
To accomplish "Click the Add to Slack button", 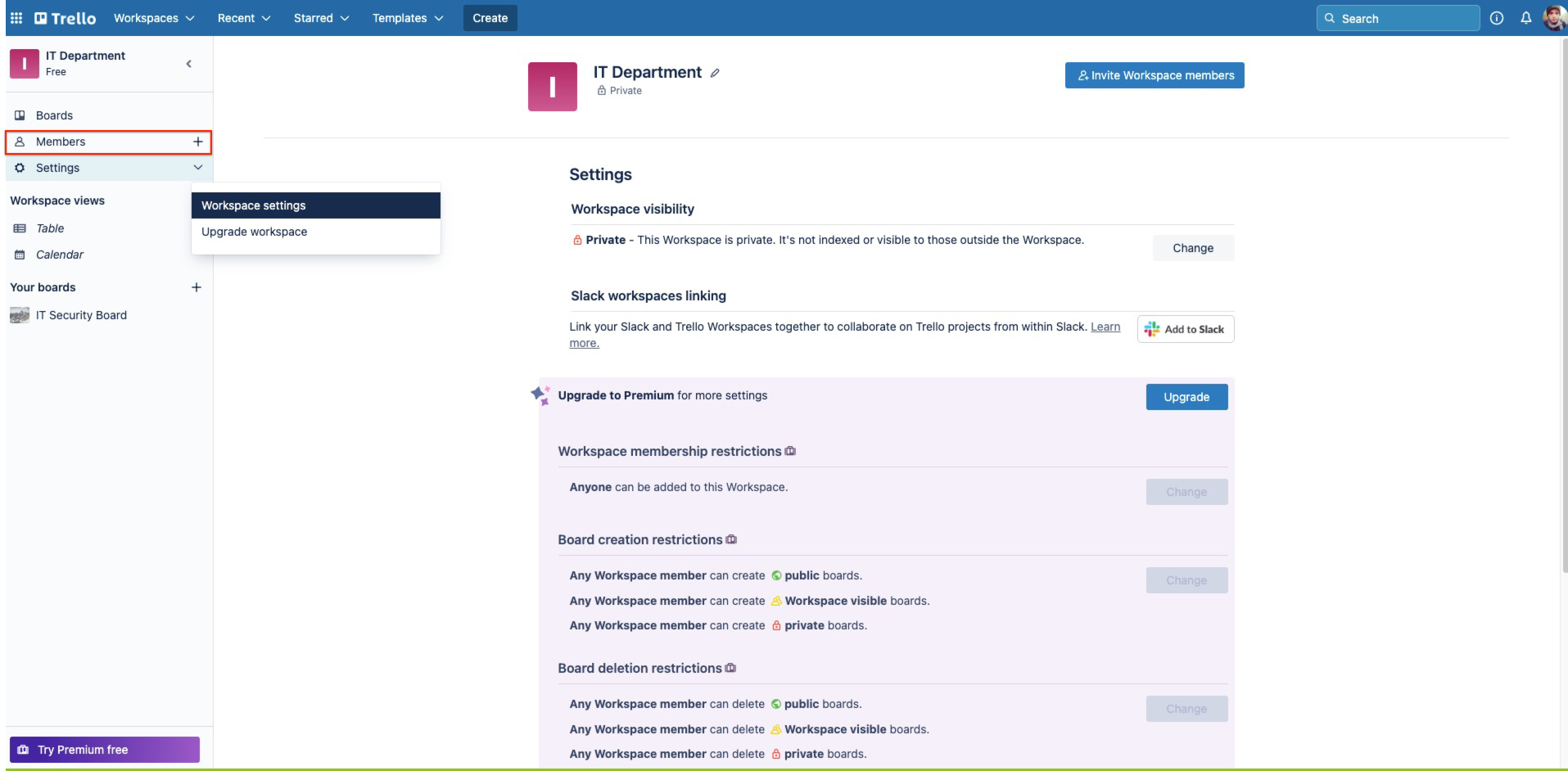I will coord(1186,329).
